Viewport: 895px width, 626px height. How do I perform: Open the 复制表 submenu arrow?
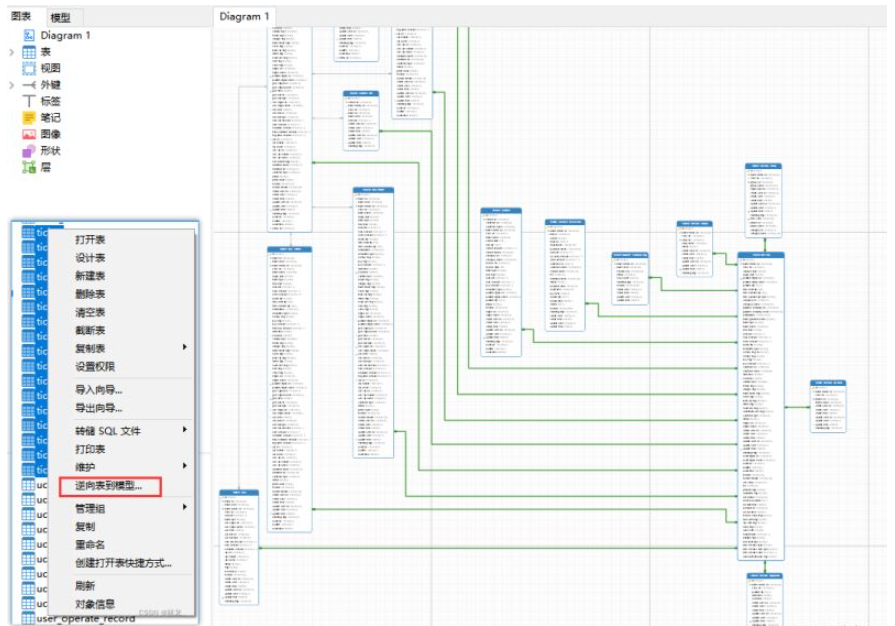184,347
